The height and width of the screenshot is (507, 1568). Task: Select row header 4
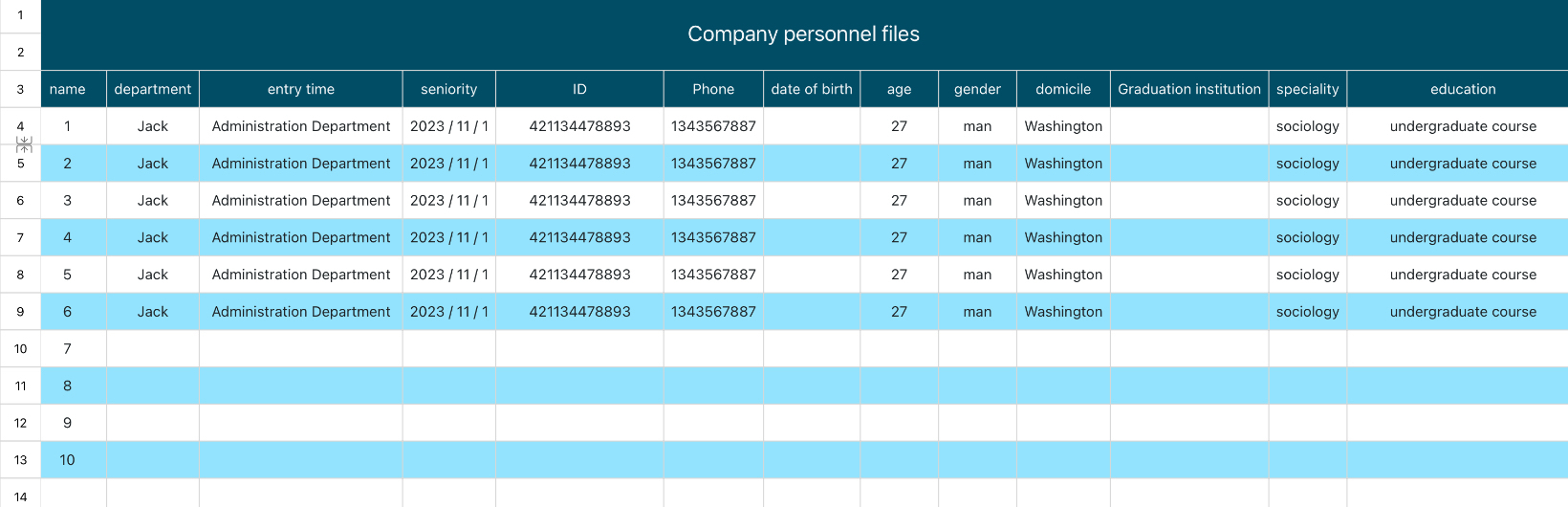point(20,126)
